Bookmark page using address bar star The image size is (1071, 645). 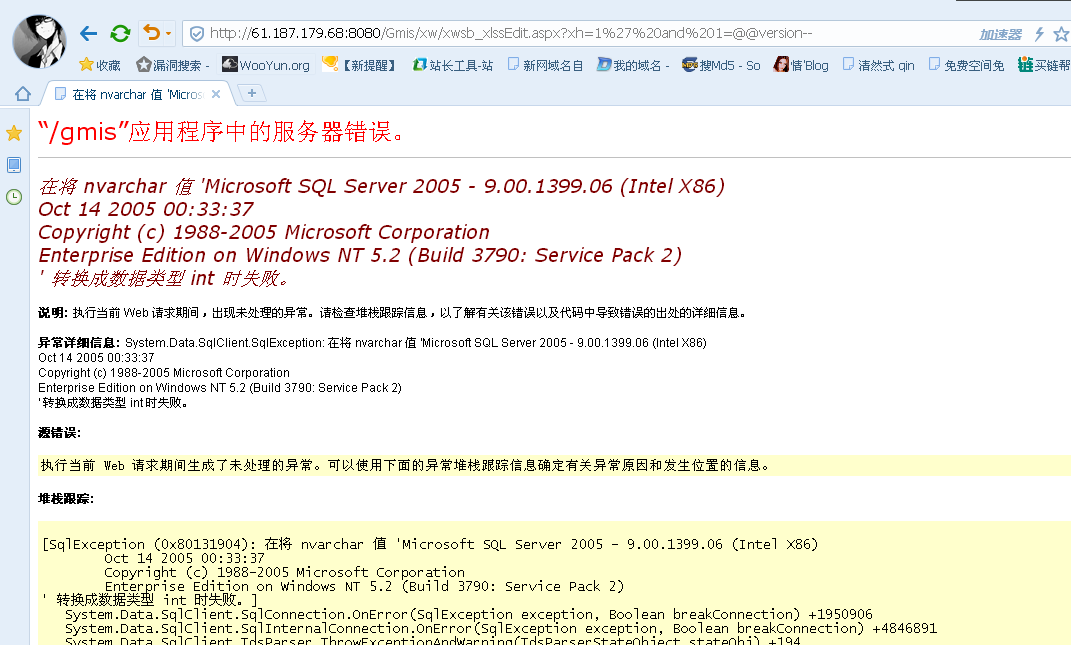pyautogui.click(x=1061, y=33)
